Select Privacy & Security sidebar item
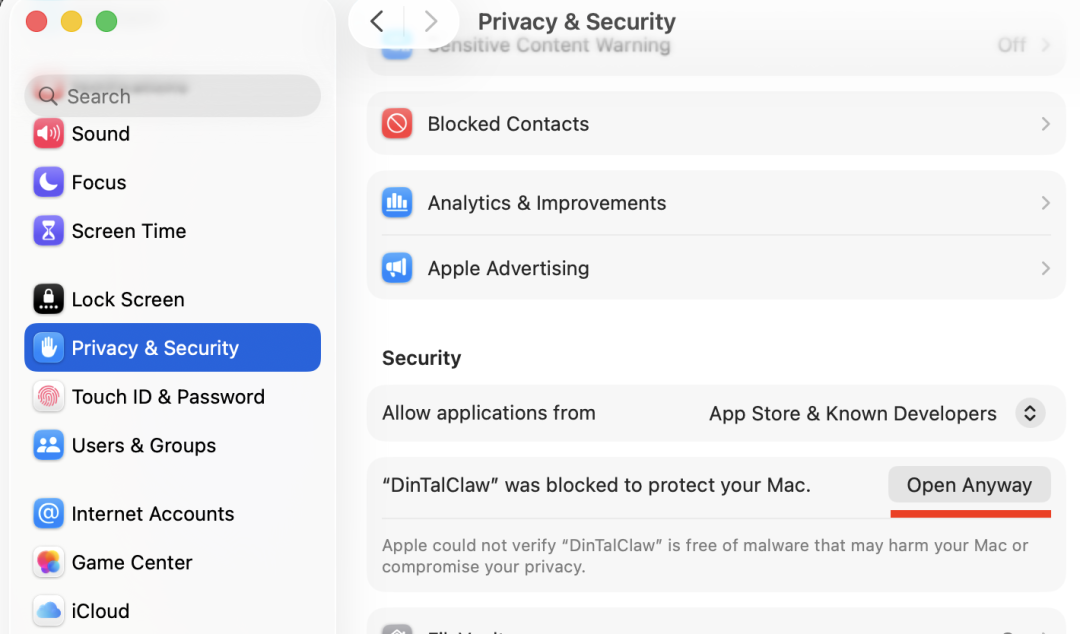Viewport: 1080px width, 634px height. pos(172,348)
